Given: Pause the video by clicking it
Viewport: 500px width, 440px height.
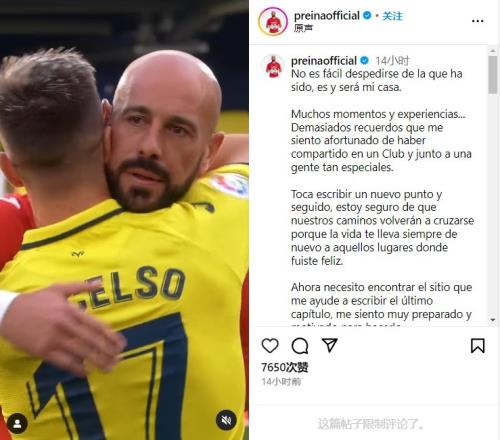Looking at the screenshot, I should pyautogui.click(x=124, y=220).
